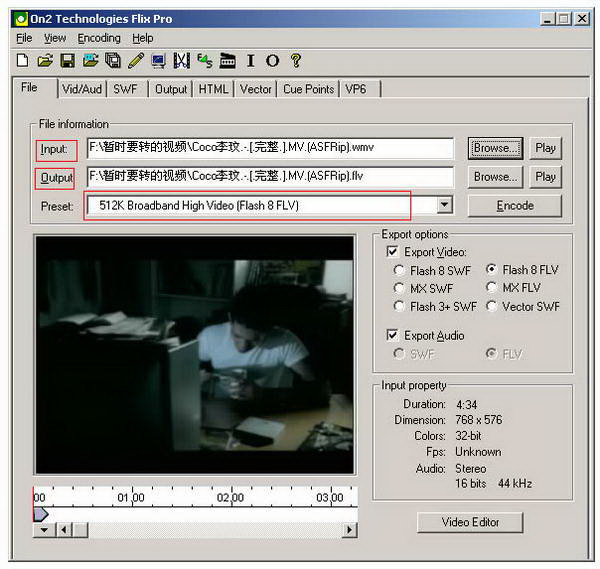Open the Video Editor button
The image size is (600, 569).
(x=470, y=522)
